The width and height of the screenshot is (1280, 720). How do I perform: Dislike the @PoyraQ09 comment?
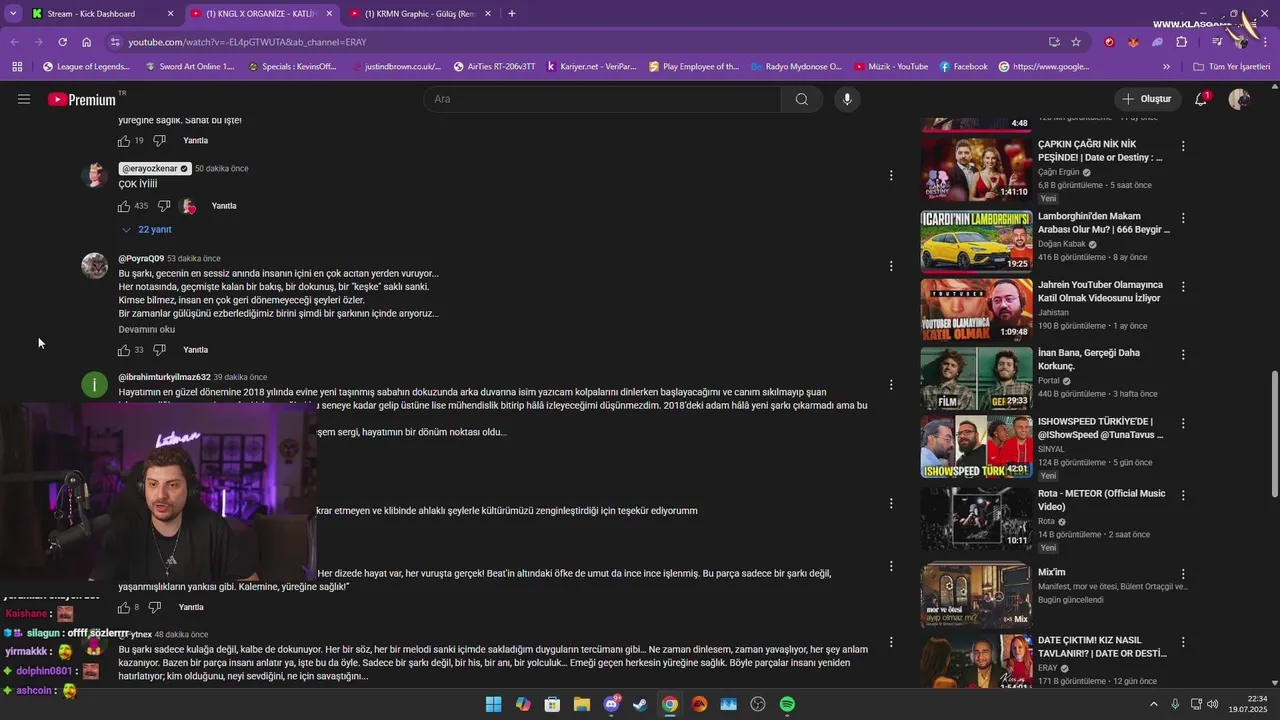pos(159,350)
